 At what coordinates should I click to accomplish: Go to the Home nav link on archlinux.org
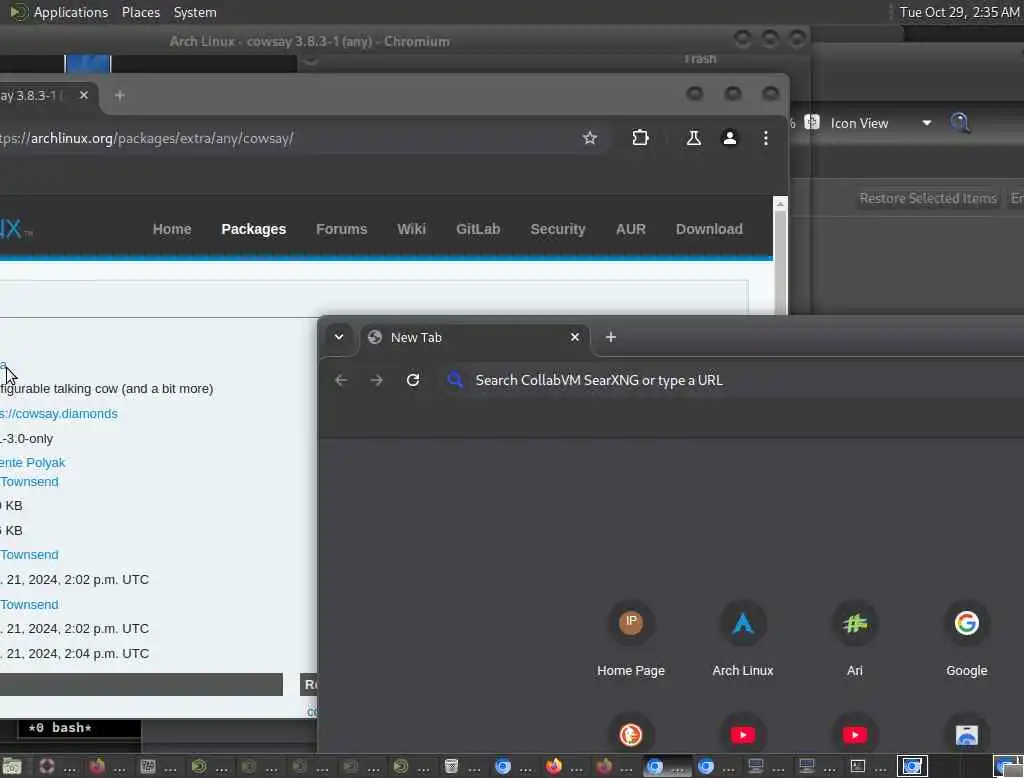click(x=172, y=229)
